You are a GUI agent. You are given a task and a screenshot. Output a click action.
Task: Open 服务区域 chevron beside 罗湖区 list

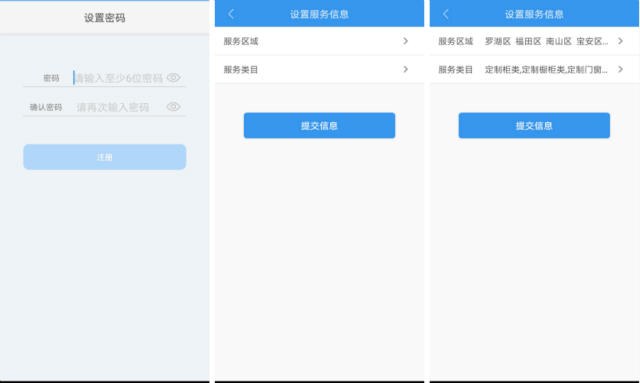pyautogui.click(x=620, y=41)
